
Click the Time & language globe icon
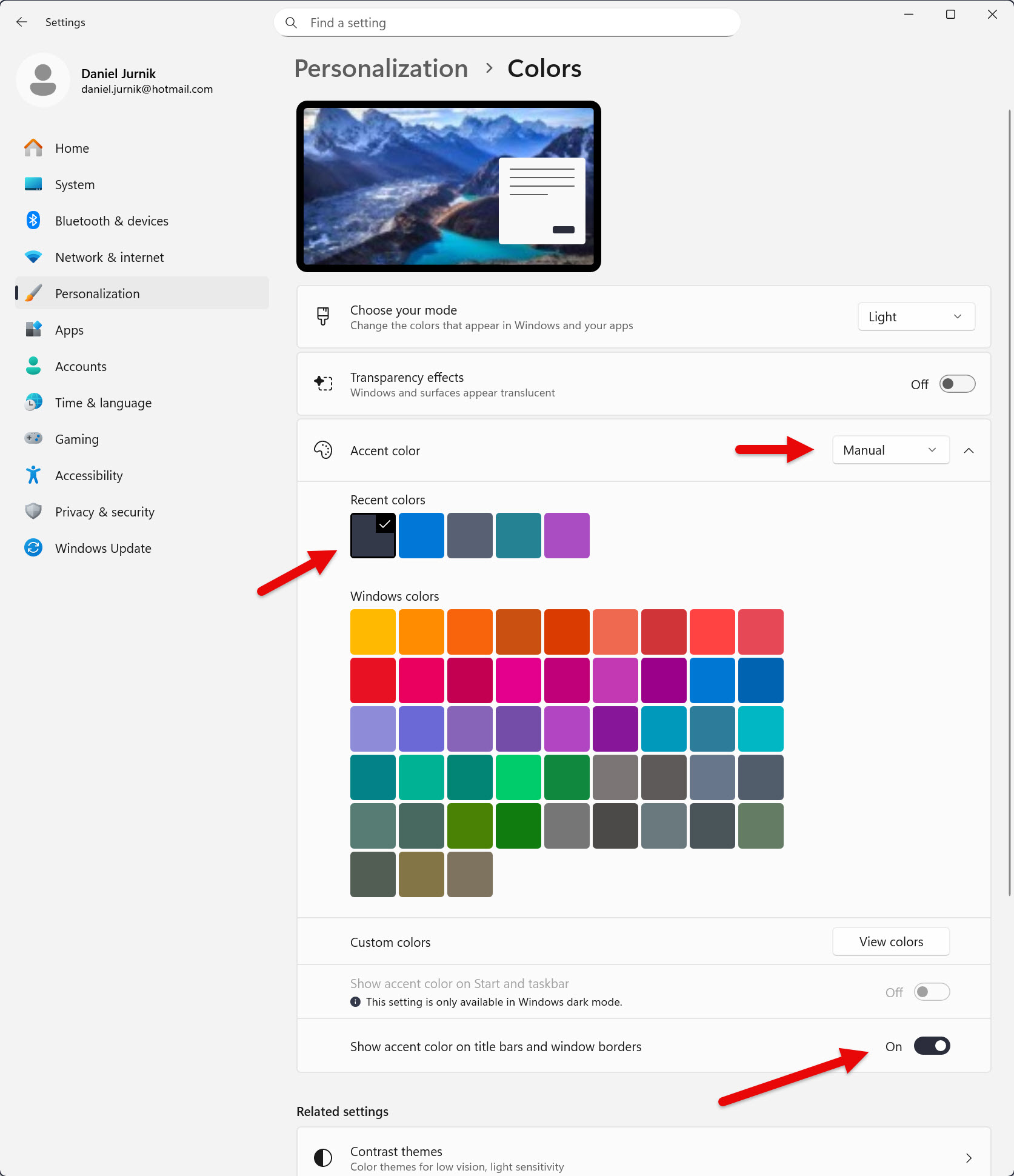33,403
